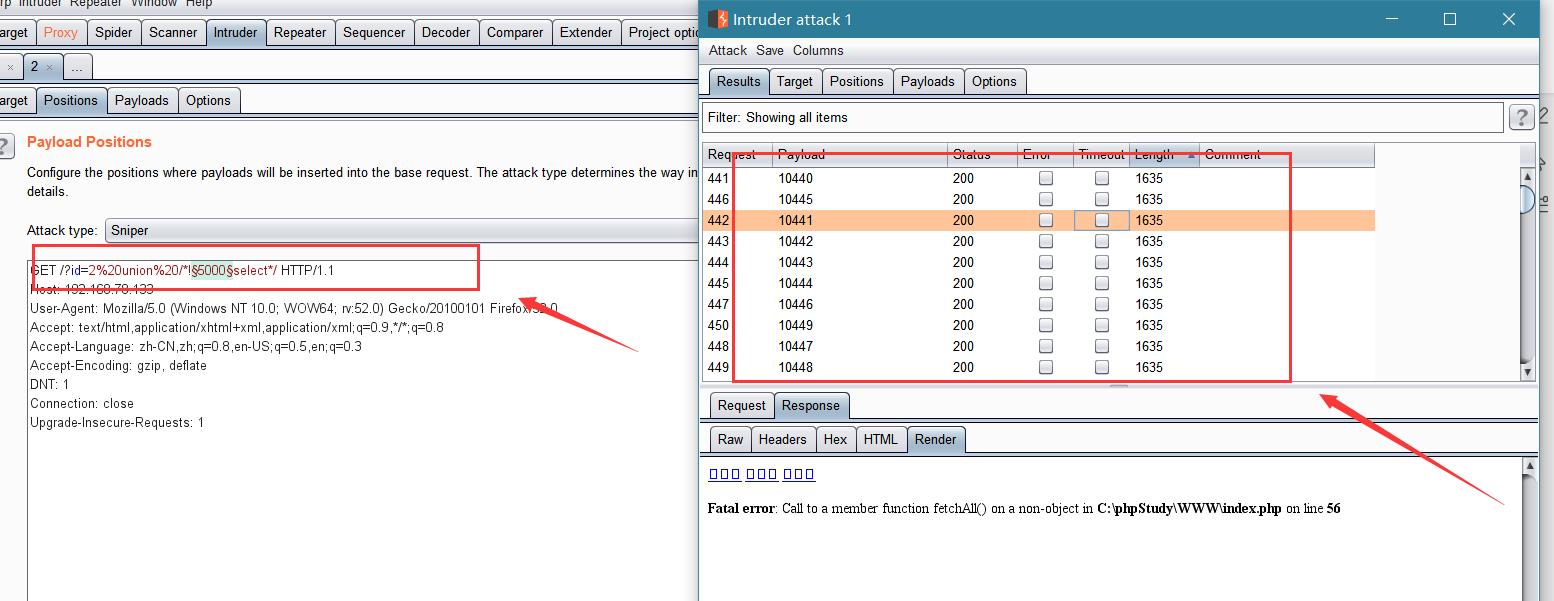This screenshot has height=601, width=1554.
Task: Select the Positions tab in attack window
Action: point(857,81)
